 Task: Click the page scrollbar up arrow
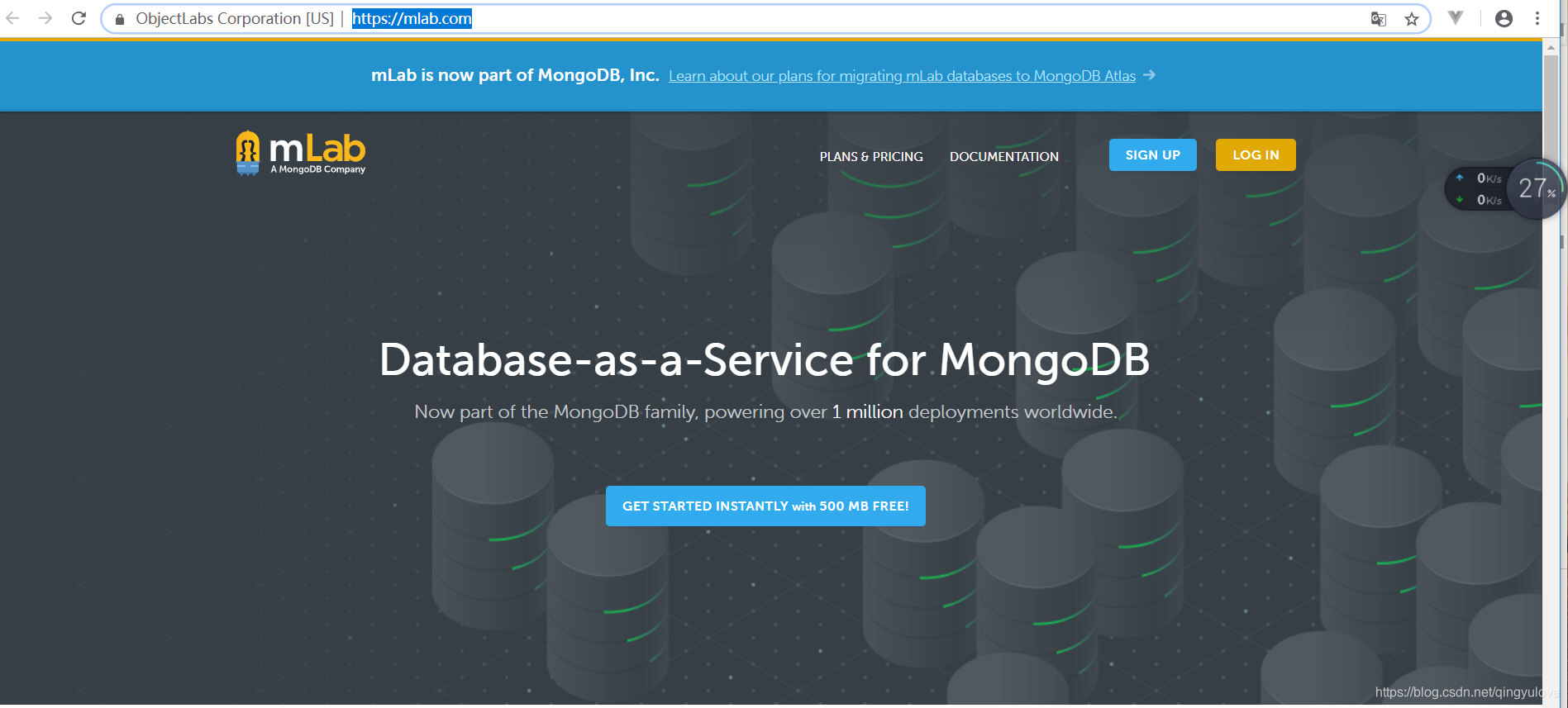tap(1550, 47)
